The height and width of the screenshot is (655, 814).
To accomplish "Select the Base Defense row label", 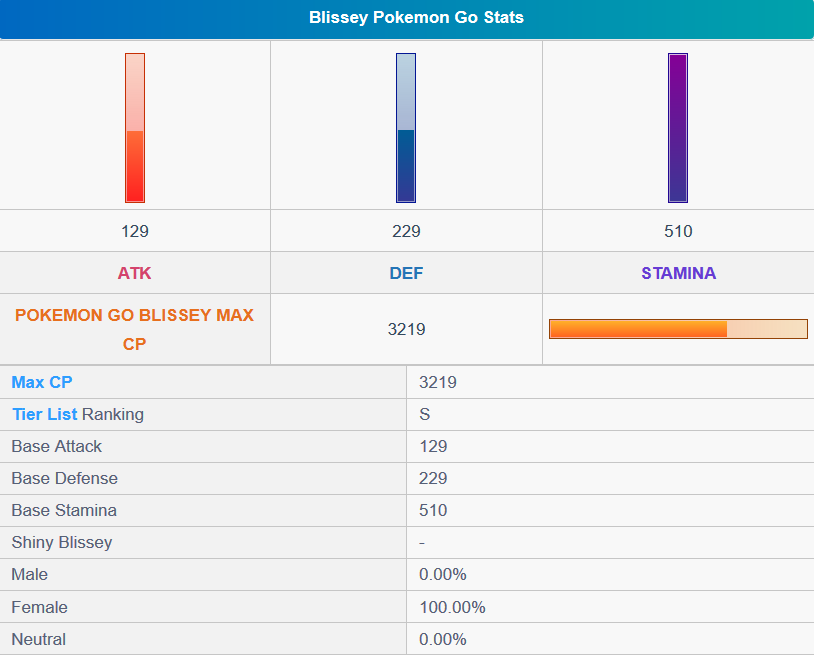I will [64, 478].
